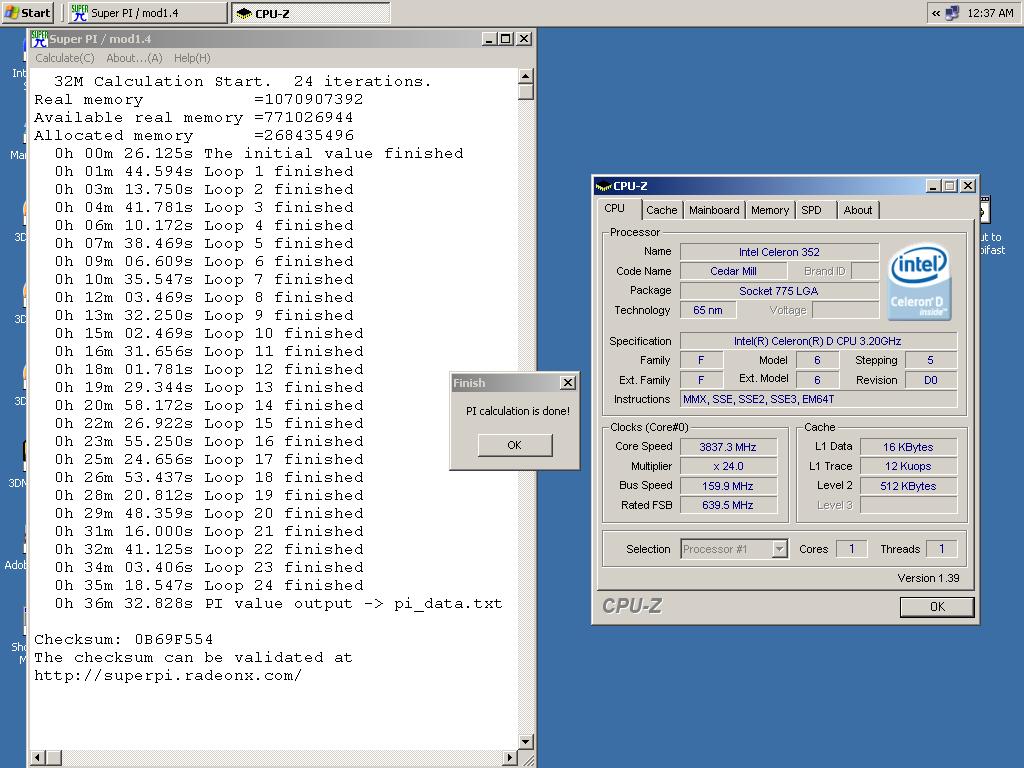Open the Calculate(C) menu in Super PI
This screenshot has height=768, width=1024.
65,58
